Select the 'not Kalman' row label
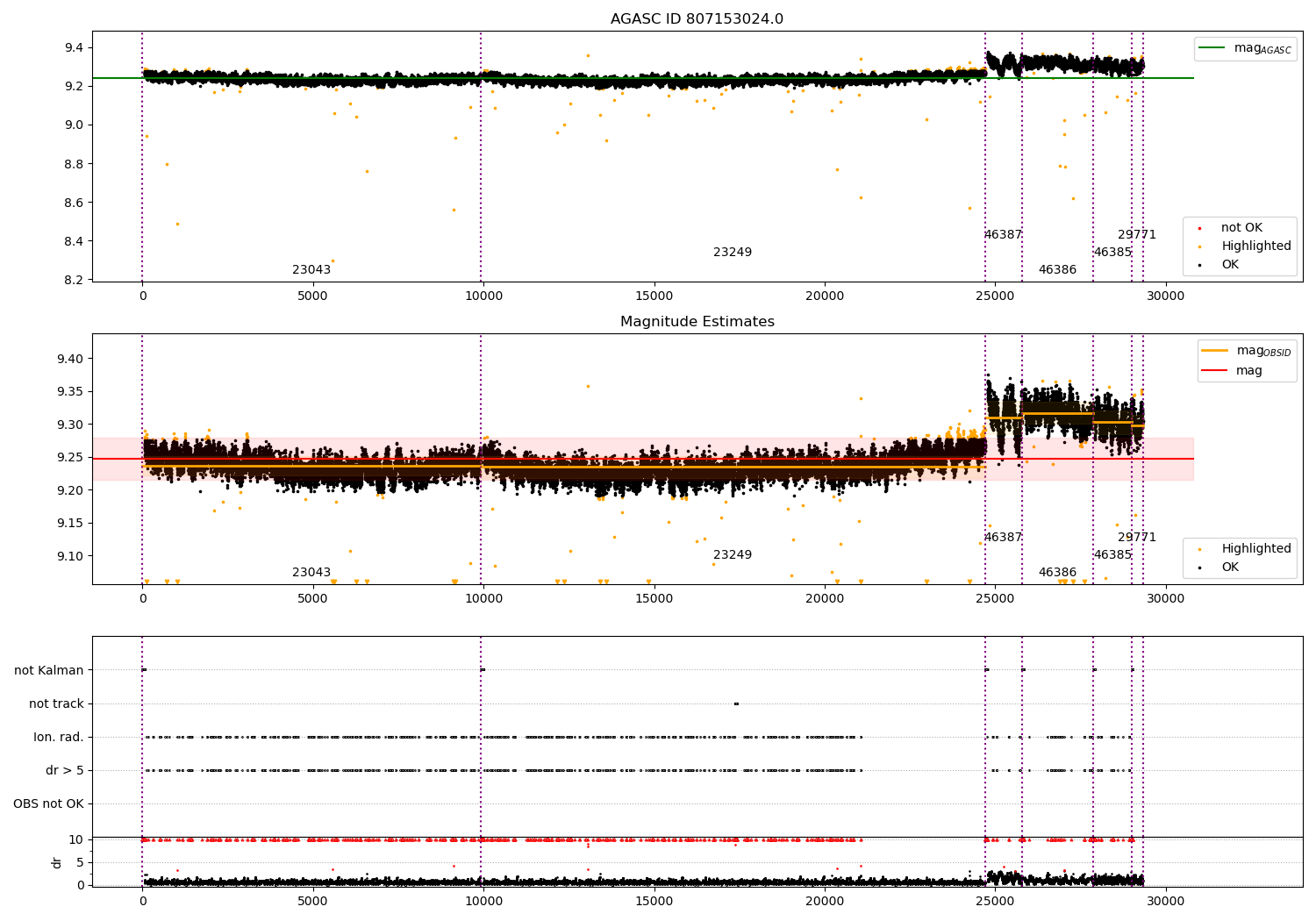 (x=49, y=671)
